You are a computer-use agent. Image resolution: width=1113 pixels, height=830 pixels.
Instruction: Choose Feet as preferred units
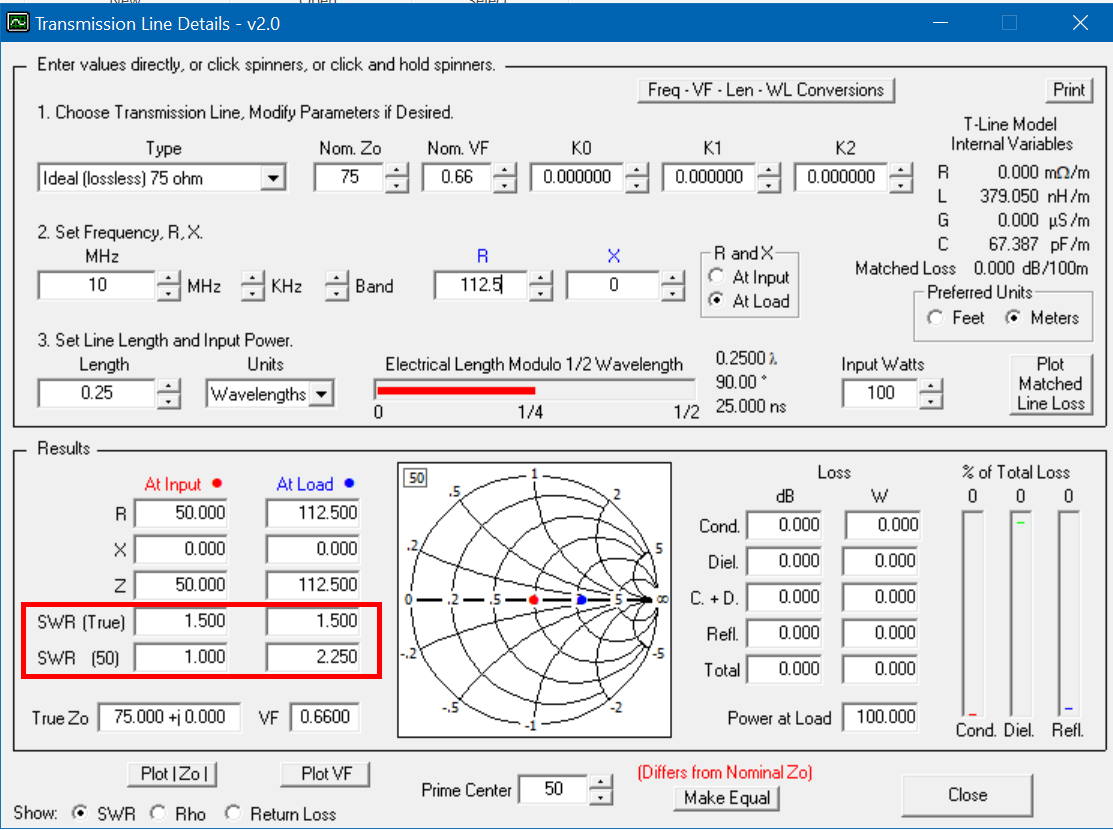pyautogui.click(x=936, y=318)
